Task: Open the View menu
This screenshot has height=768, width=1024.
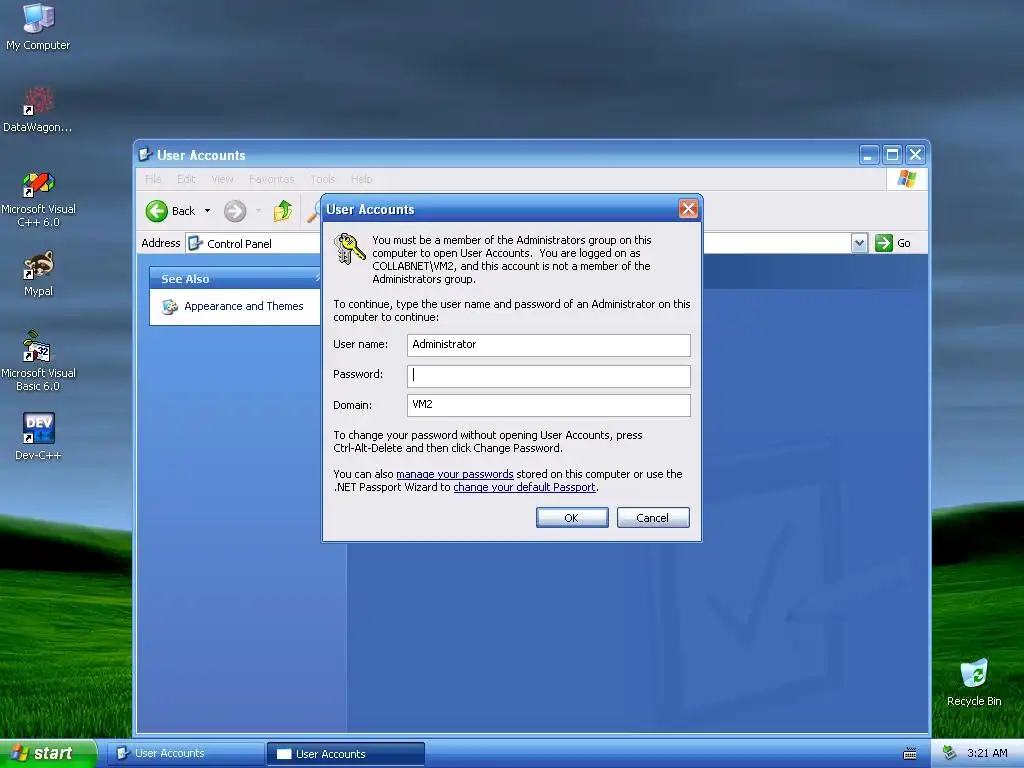Action: click(222, 179)
